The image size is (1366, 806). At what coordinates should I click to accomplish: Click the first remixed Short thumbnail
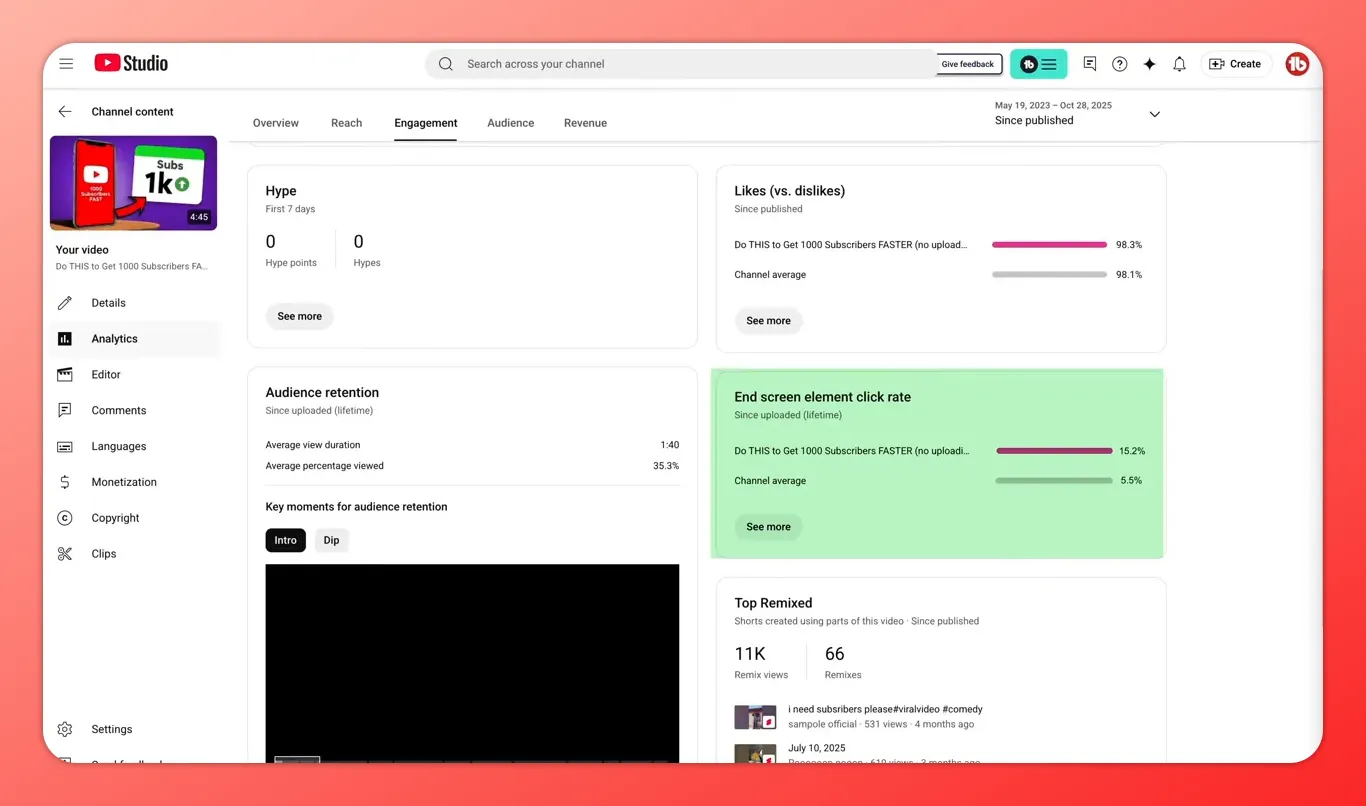(756, 717)
